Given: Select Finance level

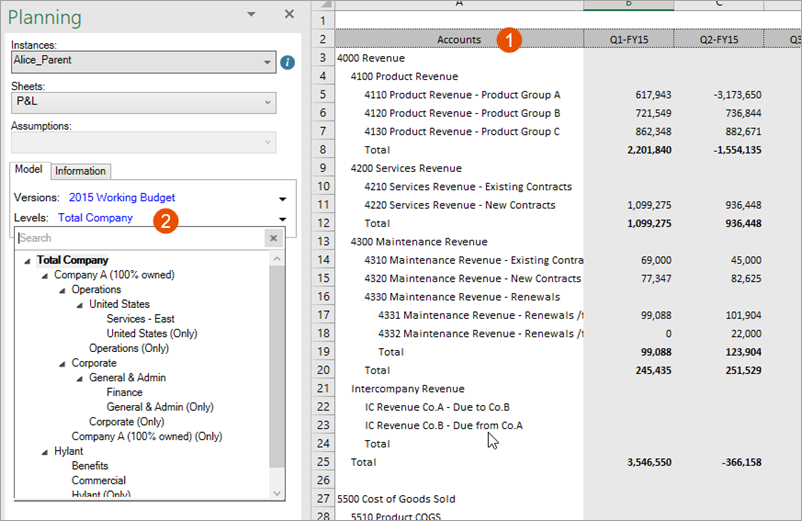Looking at the screenshot, I should [x=124, y=392].
